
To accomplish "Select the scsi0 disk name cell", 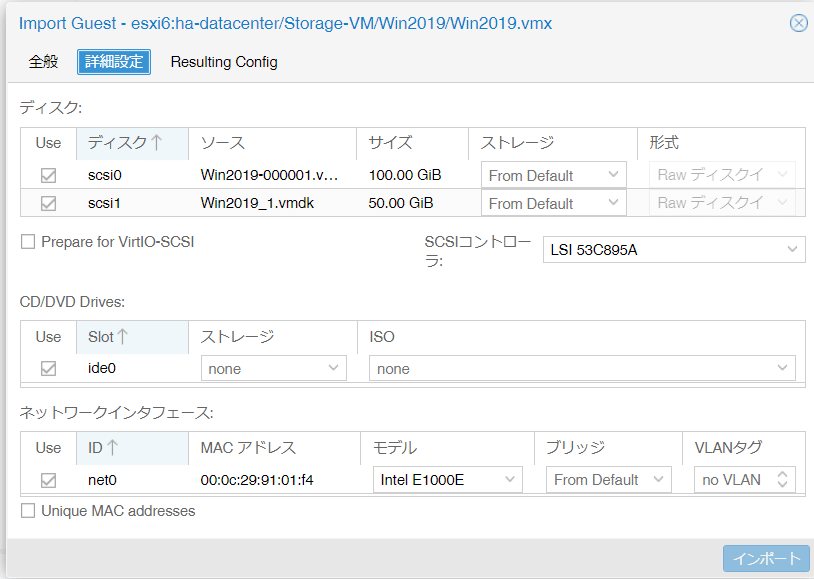I will [132, 176].
